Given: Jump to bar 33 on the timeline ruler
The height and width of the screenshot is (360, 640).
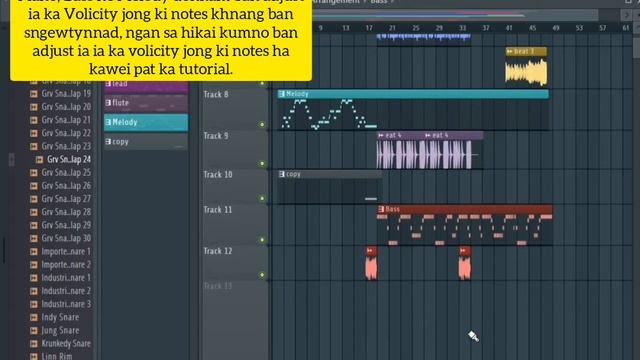Looking at the screenshot, I should pos(462,28).
